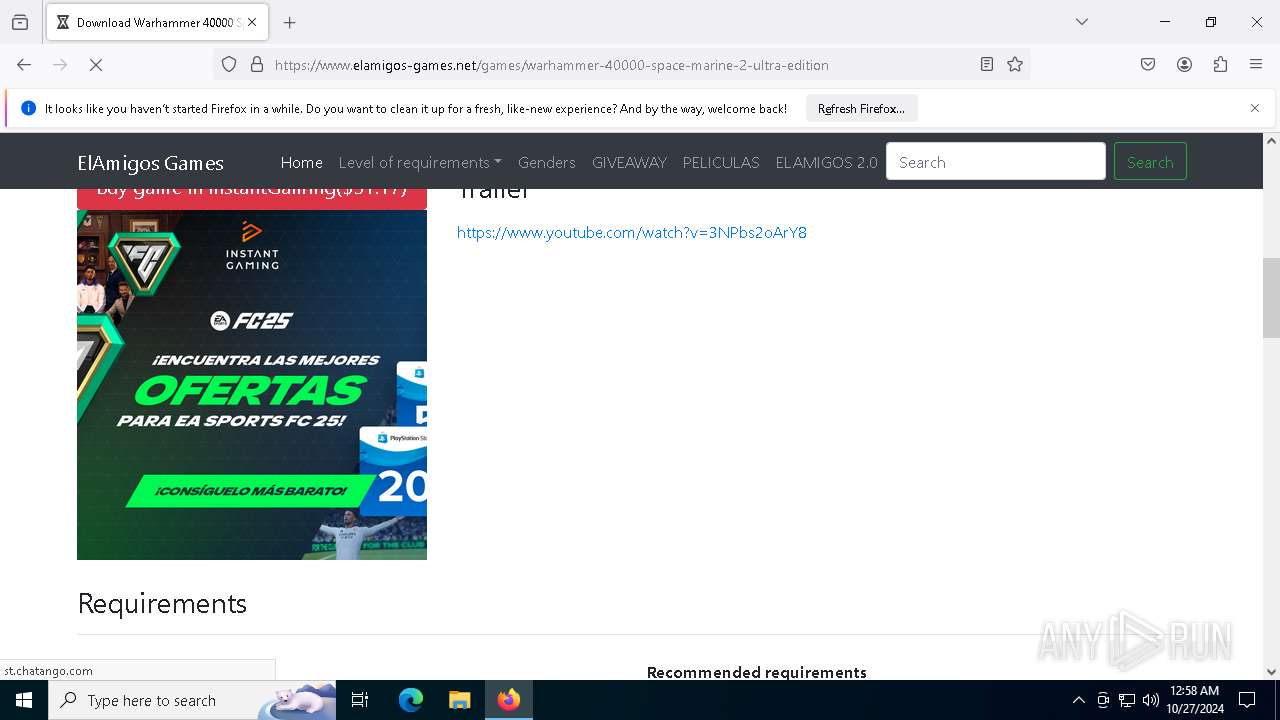Dismiss the Firefox welcome back notification
1280x720 pixels.
[x=1255, y=108]
